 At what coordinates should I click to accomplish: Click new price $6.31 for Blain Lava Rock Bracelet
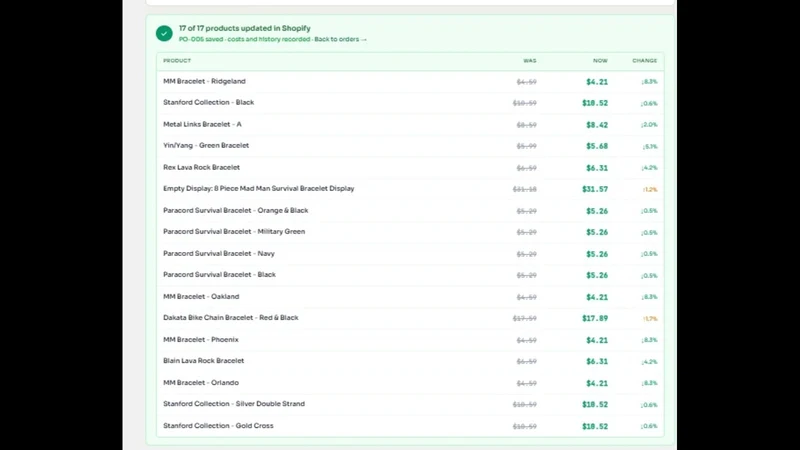coord(597,362)
